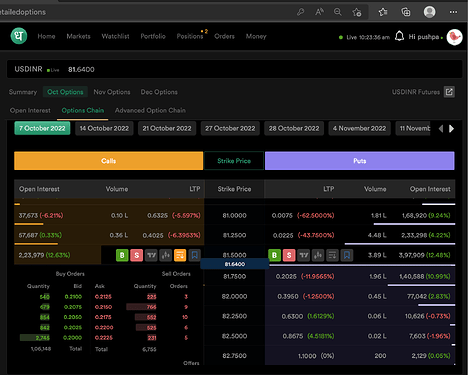Select the purple Puts header bar

(x=360, y=161)
